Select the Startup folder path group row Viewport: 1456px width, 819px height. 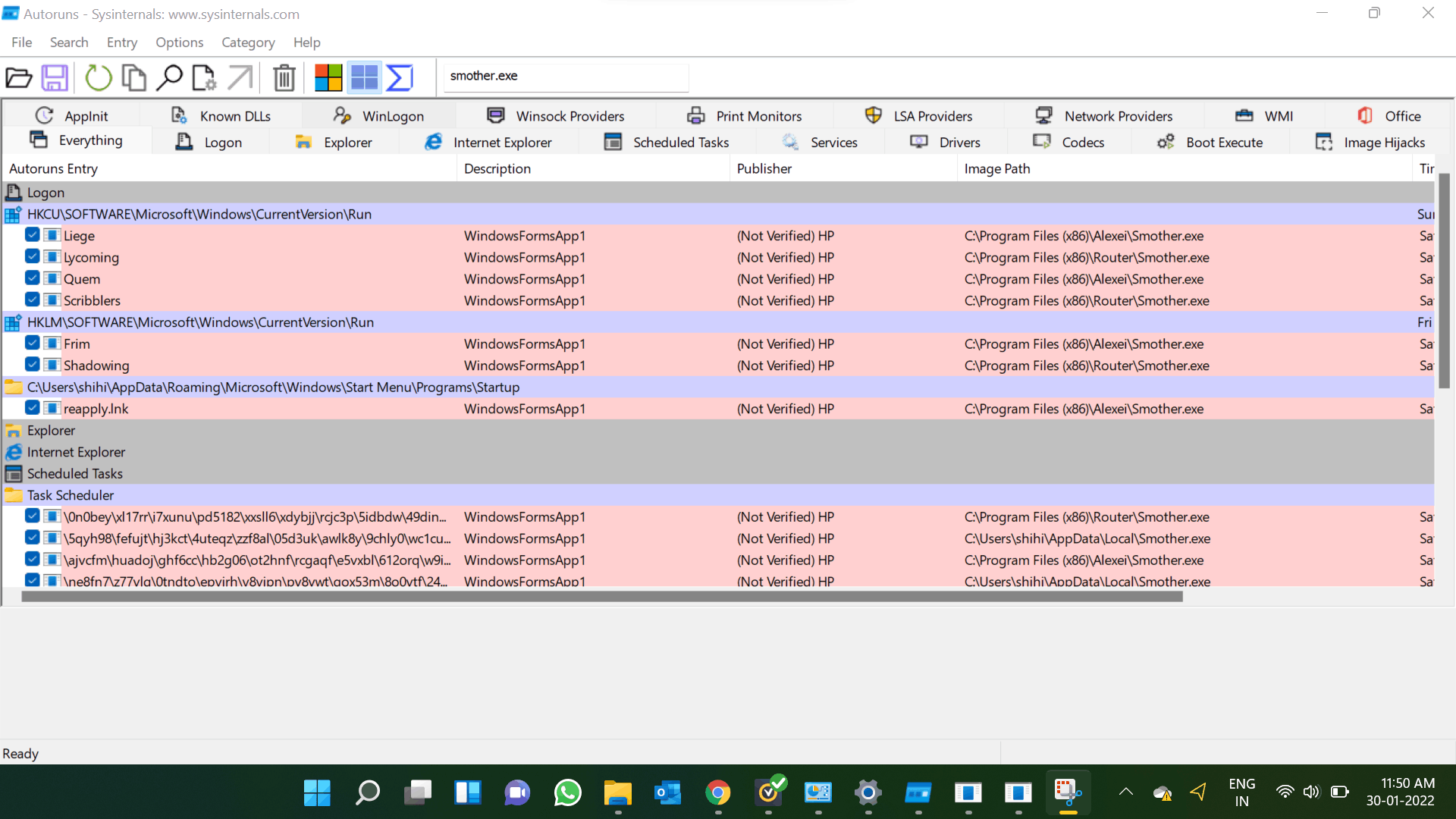273,387
